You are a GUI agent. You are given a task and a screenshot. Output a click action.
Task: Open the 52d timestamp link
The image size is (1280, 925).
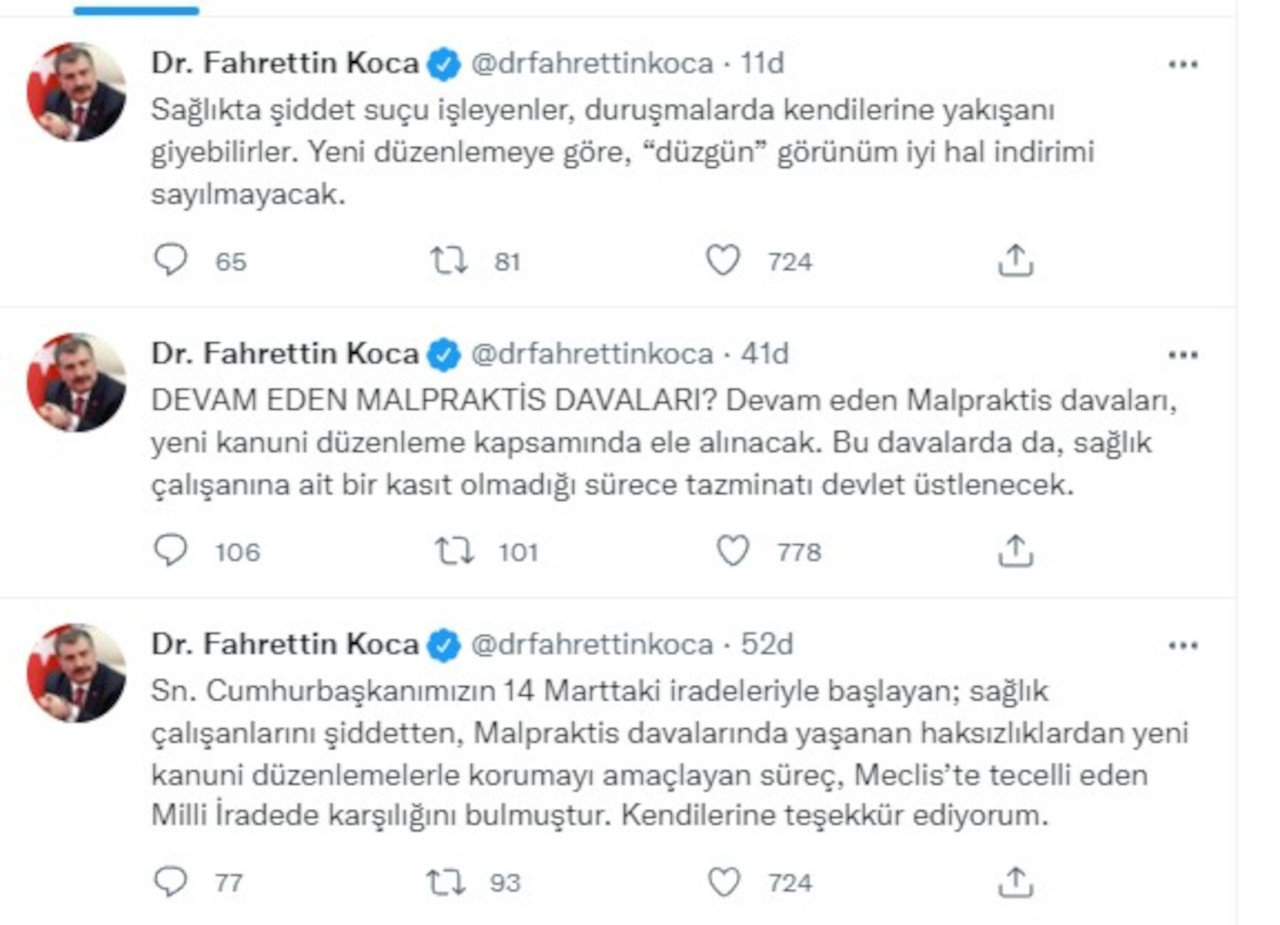[767, 644]
